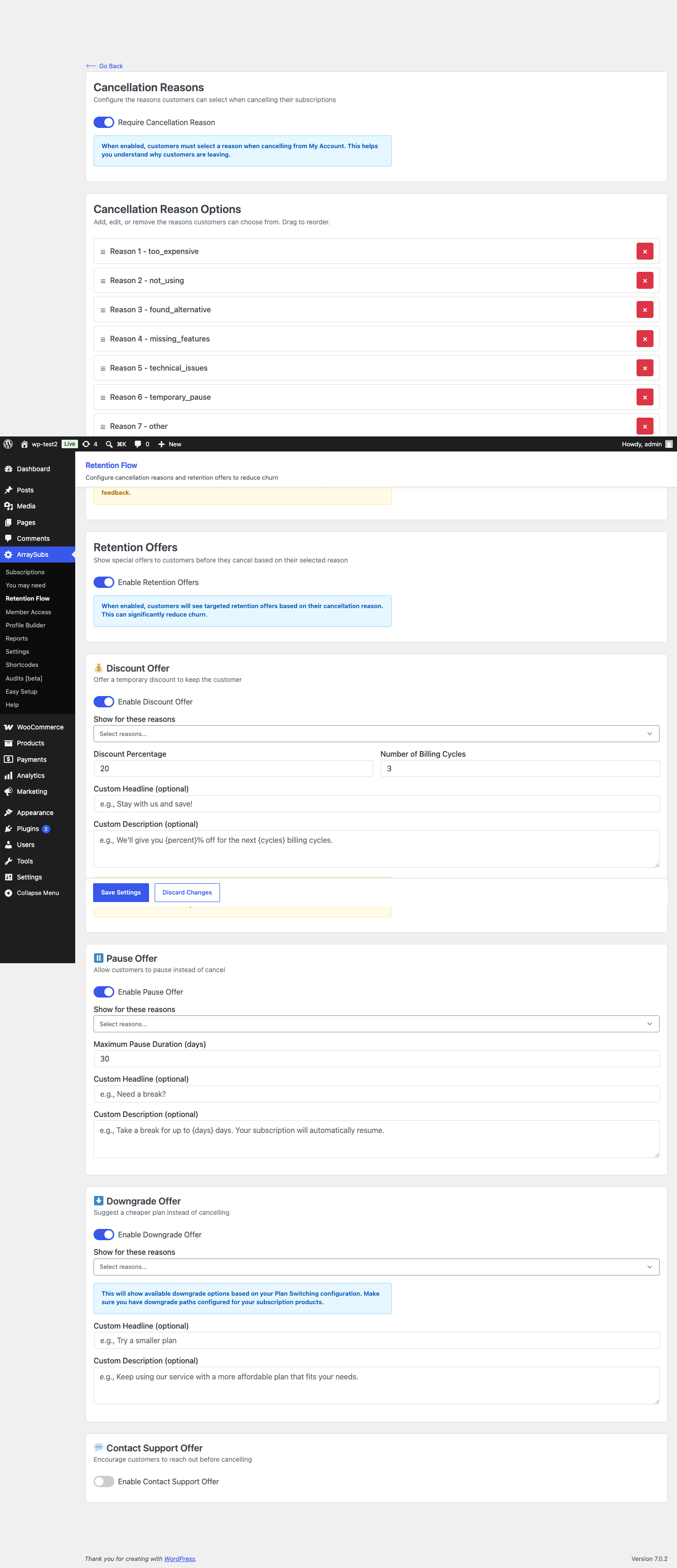Focus Pause Offer Custom Description textarea
Viewport: 677px width, 1568px height.
(x=377, y=1140)
